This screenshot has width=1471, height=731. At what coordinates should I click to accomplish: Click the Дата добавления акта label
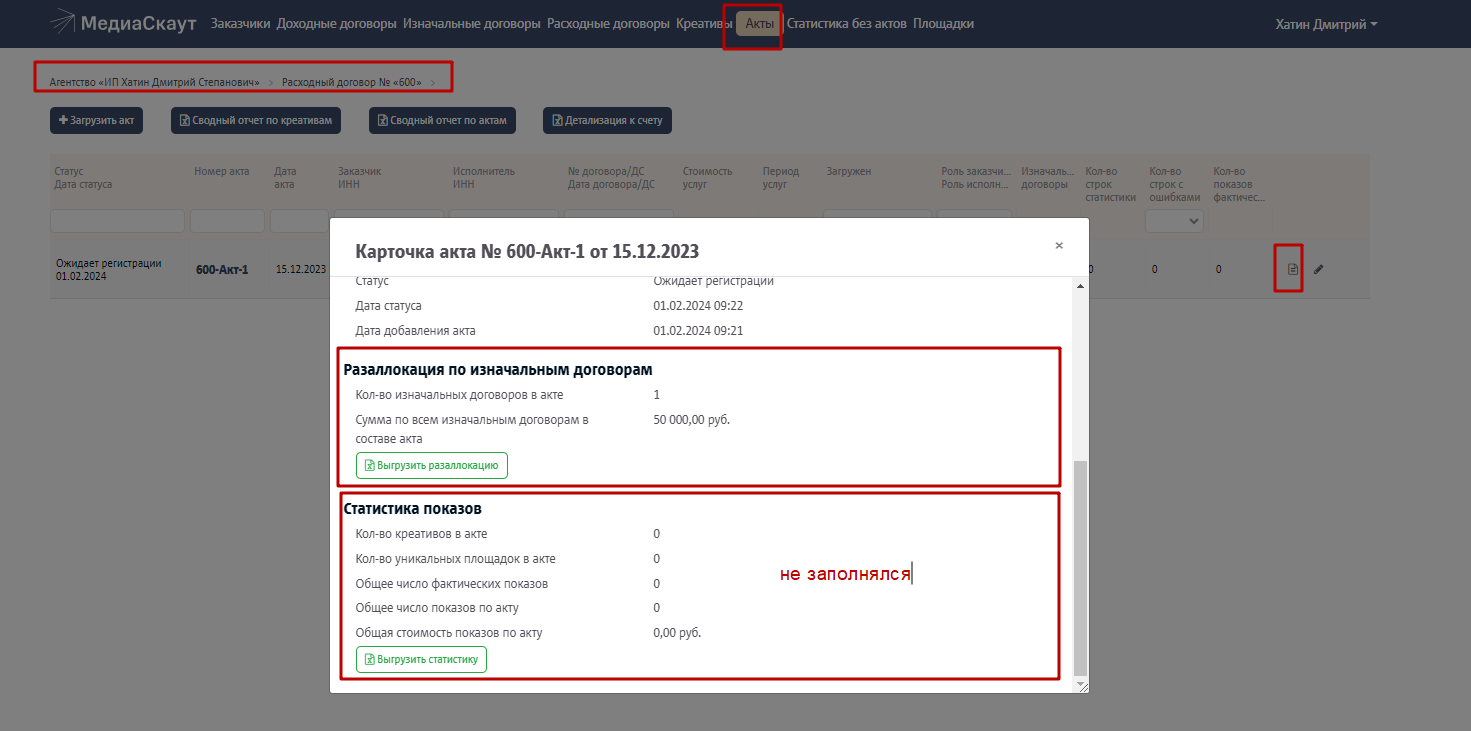[x=416, y=330]
